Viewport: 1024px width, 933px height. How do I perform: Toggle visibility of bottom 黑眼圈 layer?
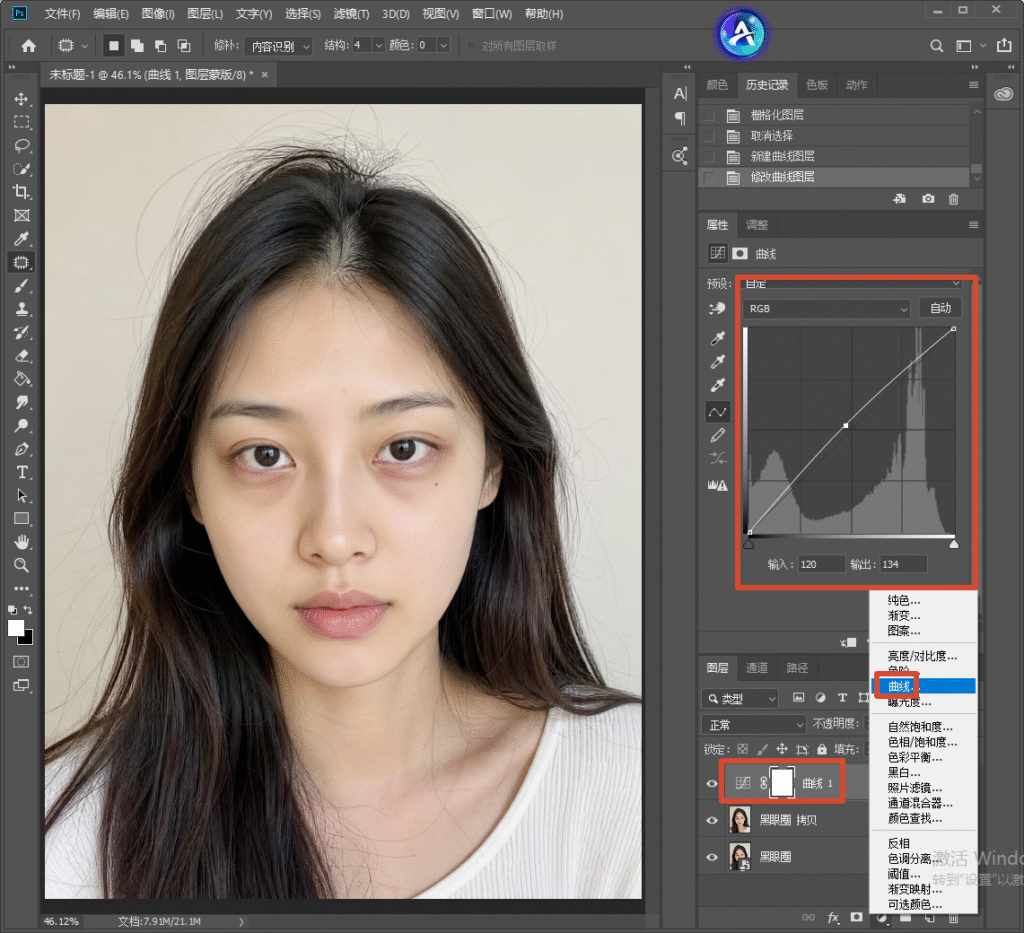tap(712, 857)
